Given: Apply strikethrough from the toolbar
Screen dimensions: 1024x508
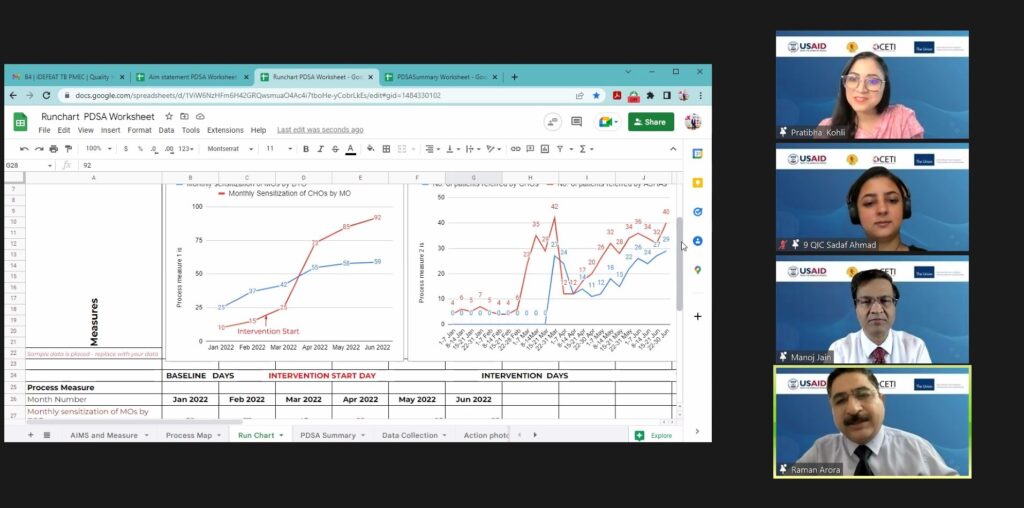Looking at the screenshot, I should coord(335,149).
